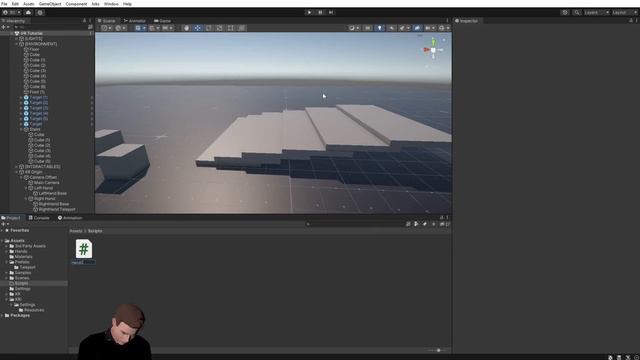Select the Rotate tool
Viewport: 640px width, 360px height.
pyautogui.click(x=209, y=28)
